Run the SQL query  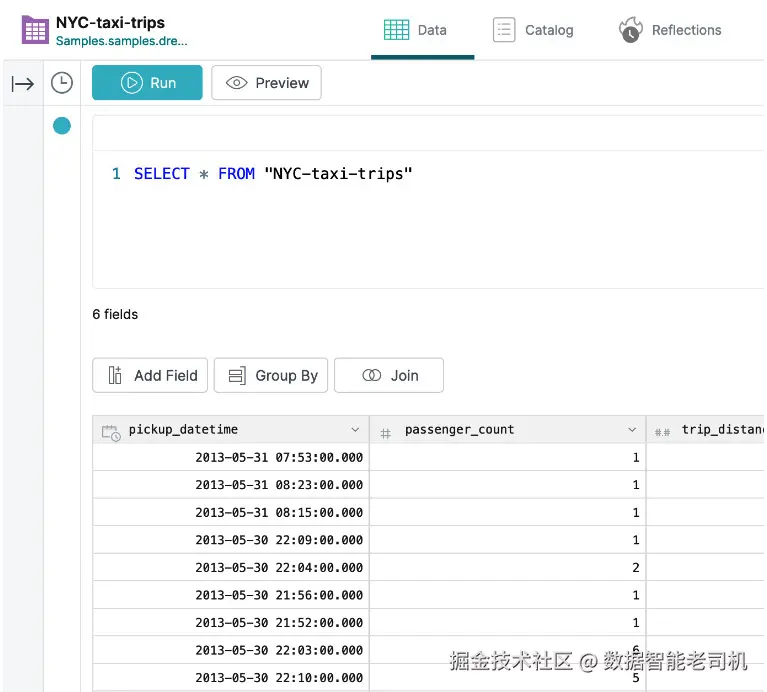point(147,83)
